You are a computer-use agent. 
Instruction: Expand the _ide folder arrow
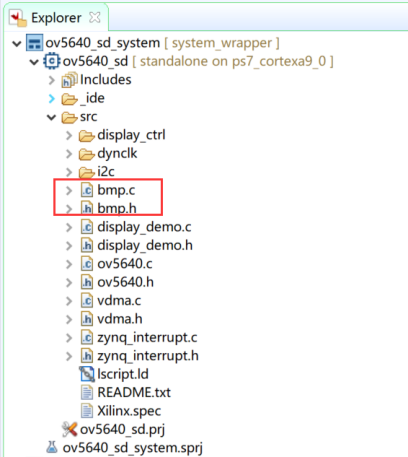point(52,99)
